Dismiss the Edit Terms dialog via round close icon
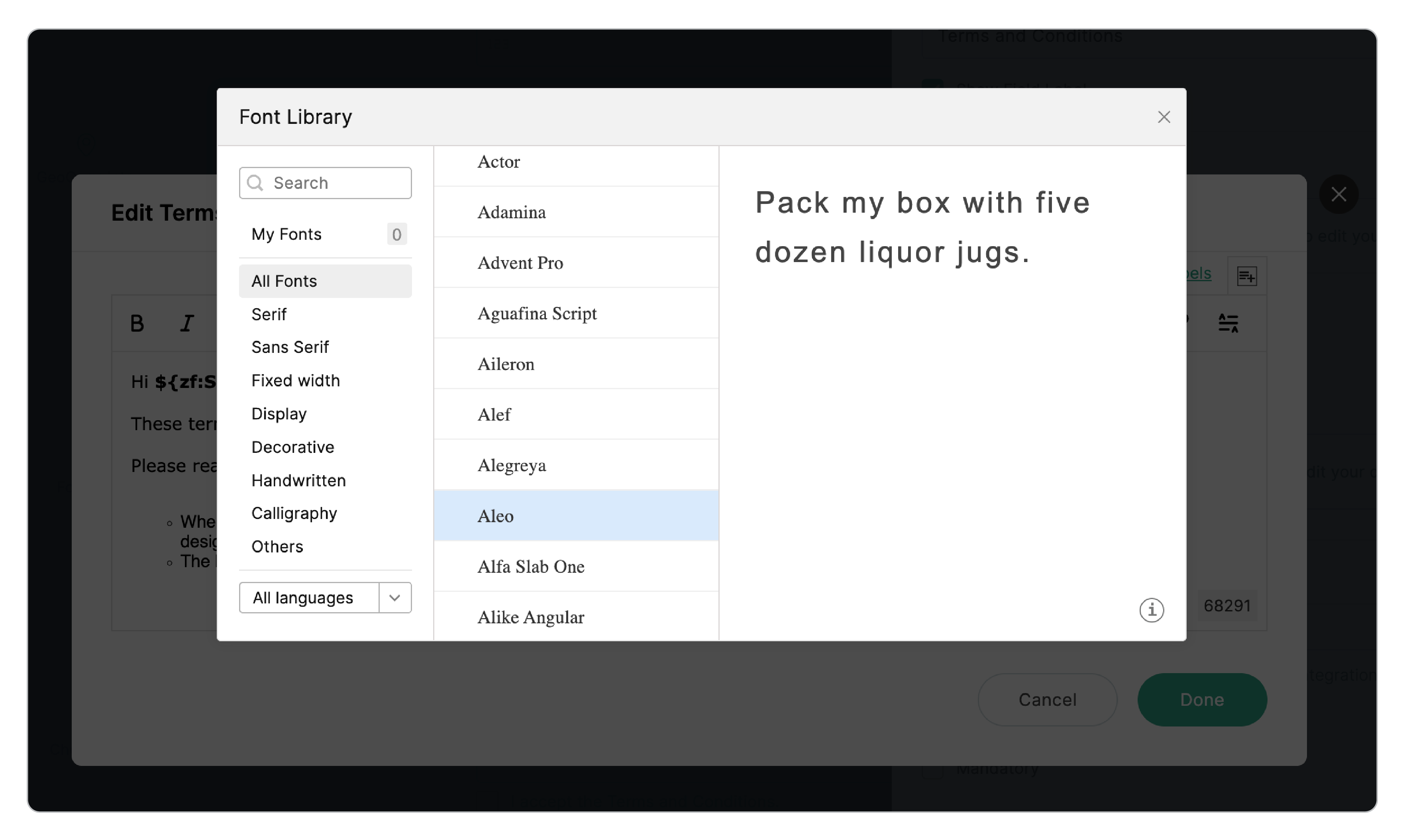 (1339, 194)
